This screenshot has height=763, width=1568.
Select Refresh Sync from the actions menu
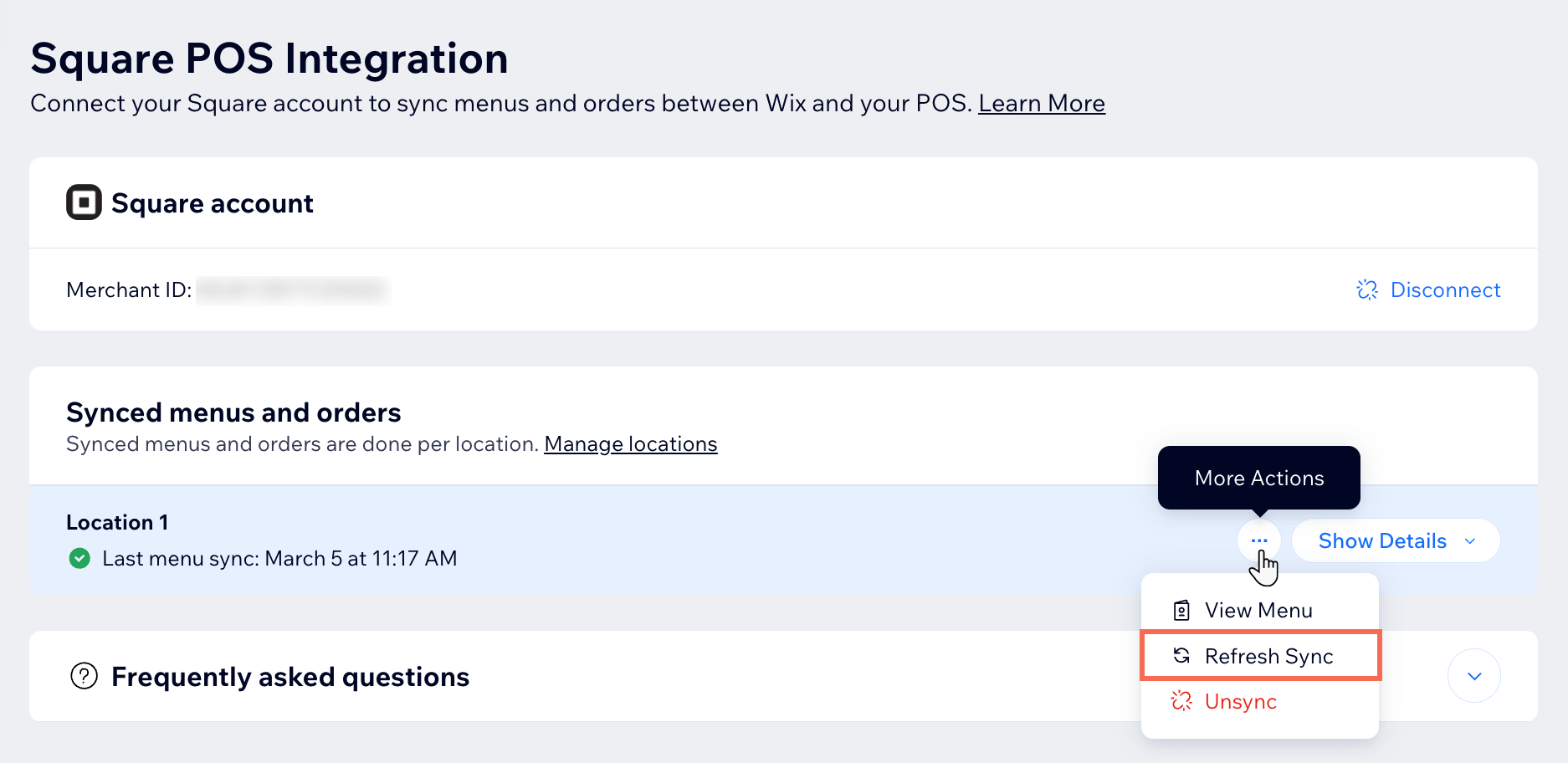pyautogui.click(x=1268, y=656)
